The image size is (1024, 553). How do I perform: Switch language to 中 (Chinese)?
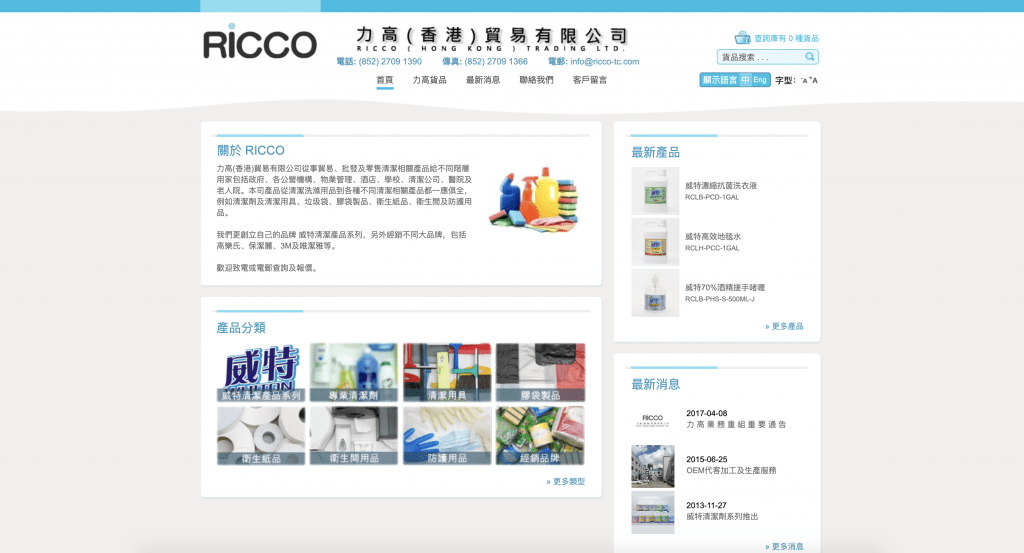click(x=745, y=80)
